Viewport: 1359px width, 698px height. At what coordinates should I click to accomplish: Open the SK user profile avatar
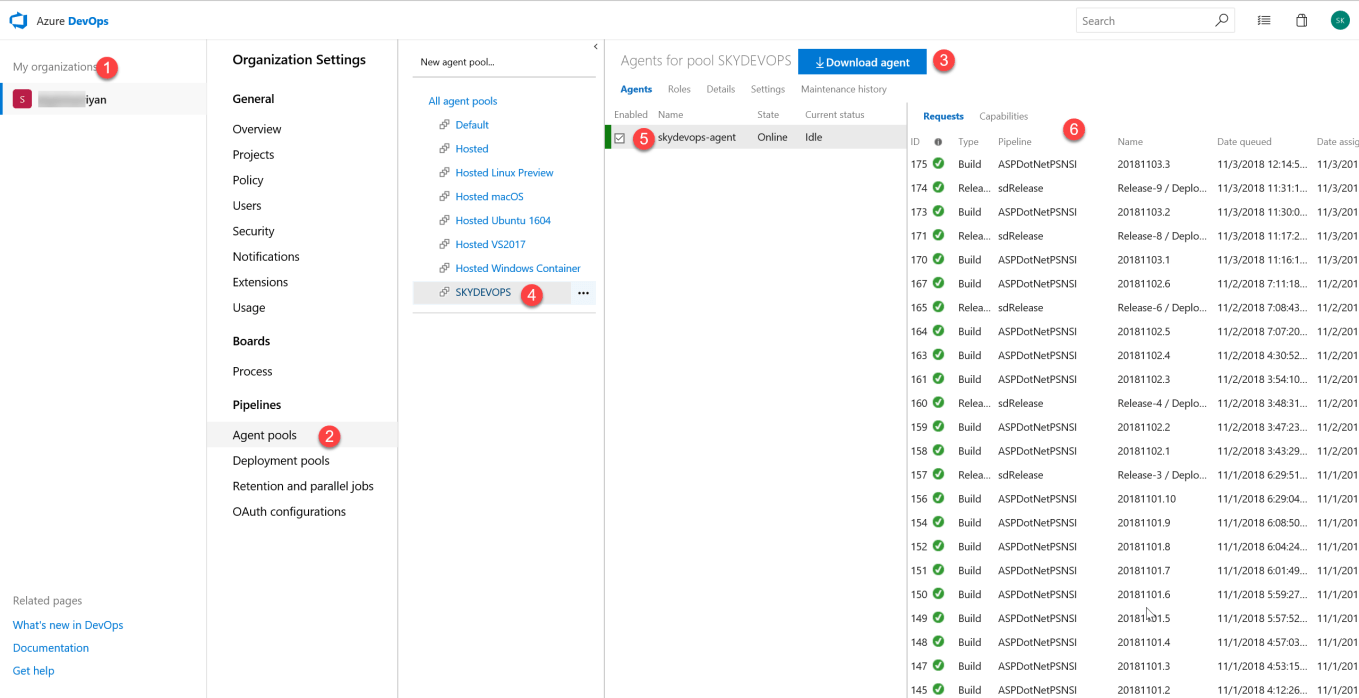coord(1339,20)
